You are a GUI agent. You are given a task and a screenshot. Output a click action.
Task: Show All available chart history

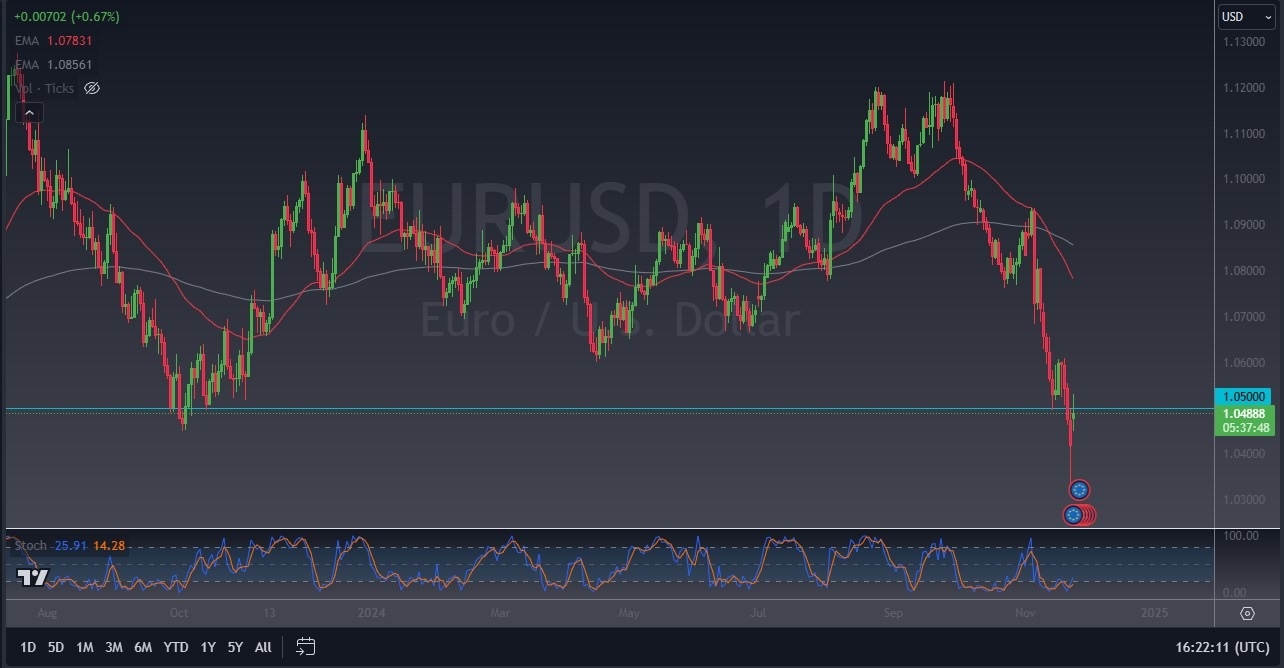coord(263,647)
